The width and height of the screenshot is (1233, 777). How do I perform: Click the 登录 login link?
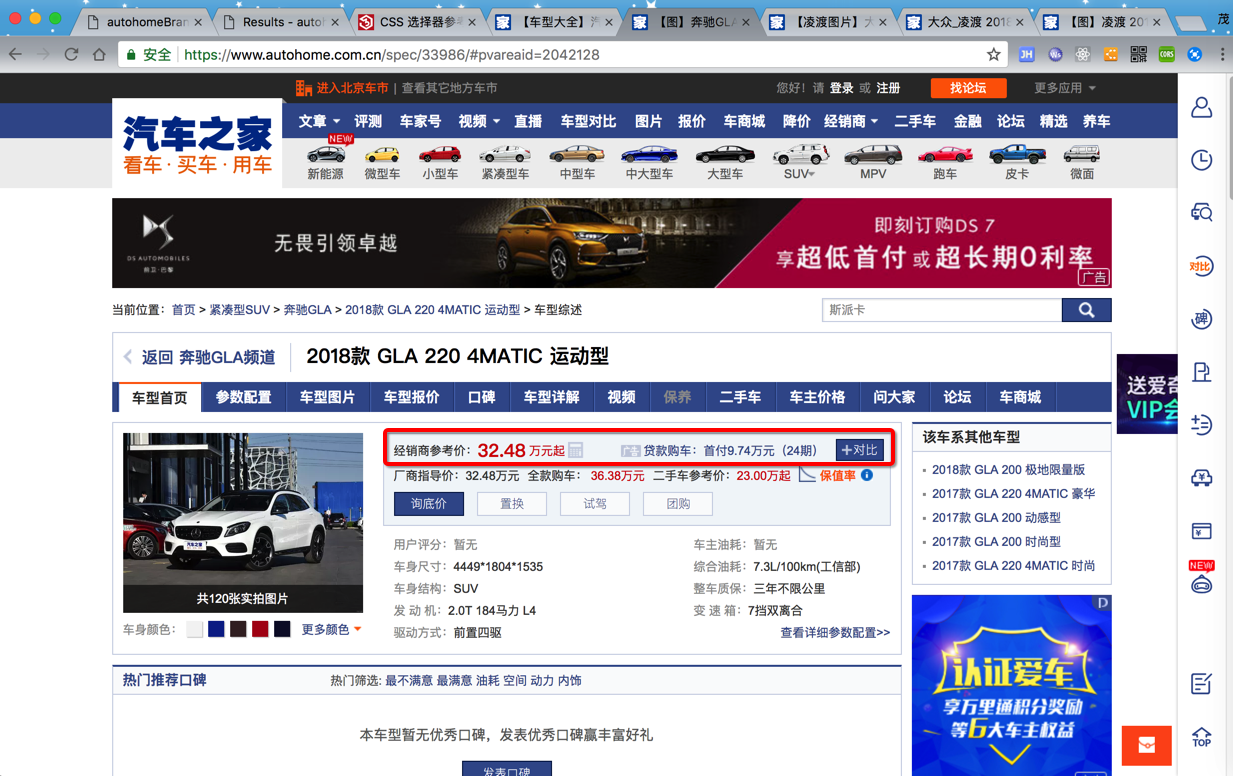(x=841, y=88)
